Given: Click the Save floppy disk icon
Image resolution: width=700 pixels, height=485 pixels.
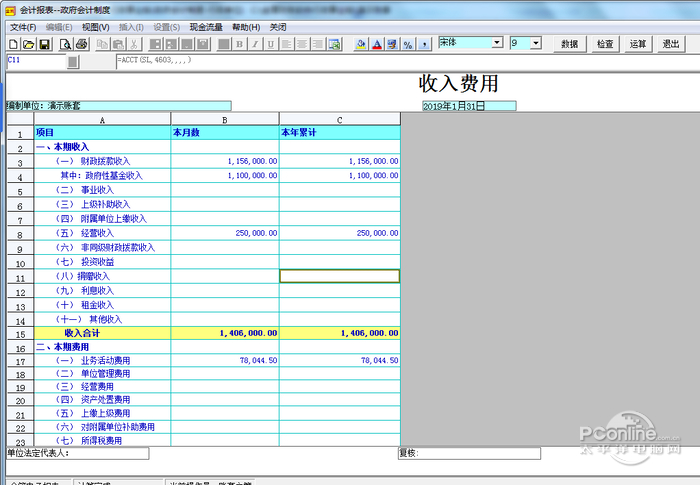Looking at the screenshot, I should click(x=45, y=44).
